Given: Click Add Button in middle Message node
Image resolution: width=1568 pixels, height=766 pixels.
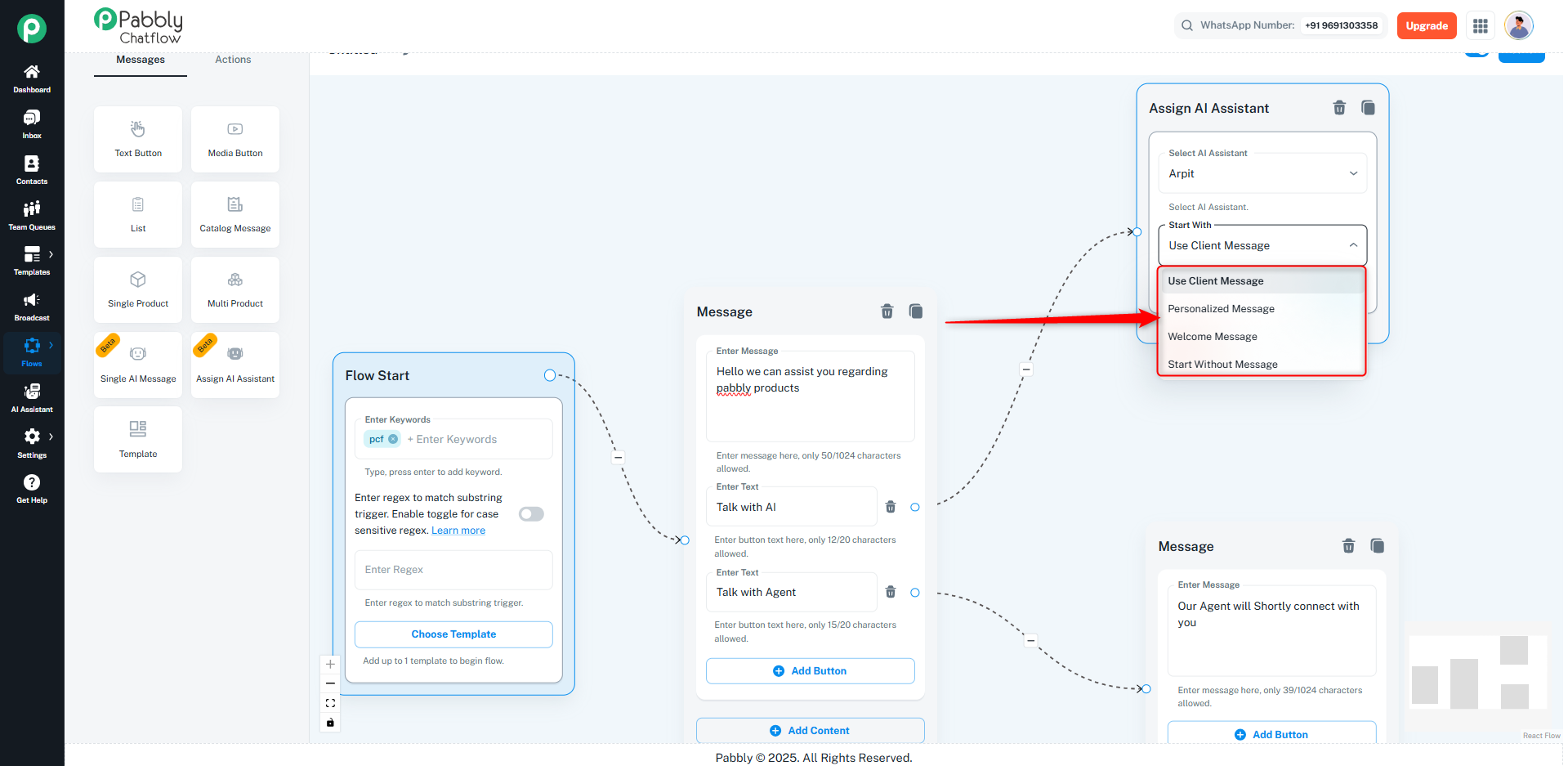Looking at the screenshot, I should pyautogui.click(x=810, y=671).
